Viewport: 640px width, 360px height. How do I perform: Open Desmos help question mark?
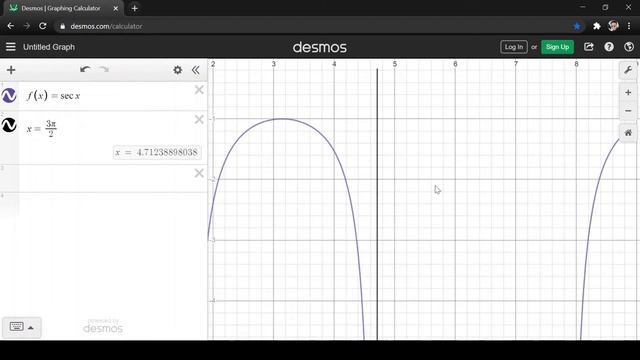pos(609,47)
